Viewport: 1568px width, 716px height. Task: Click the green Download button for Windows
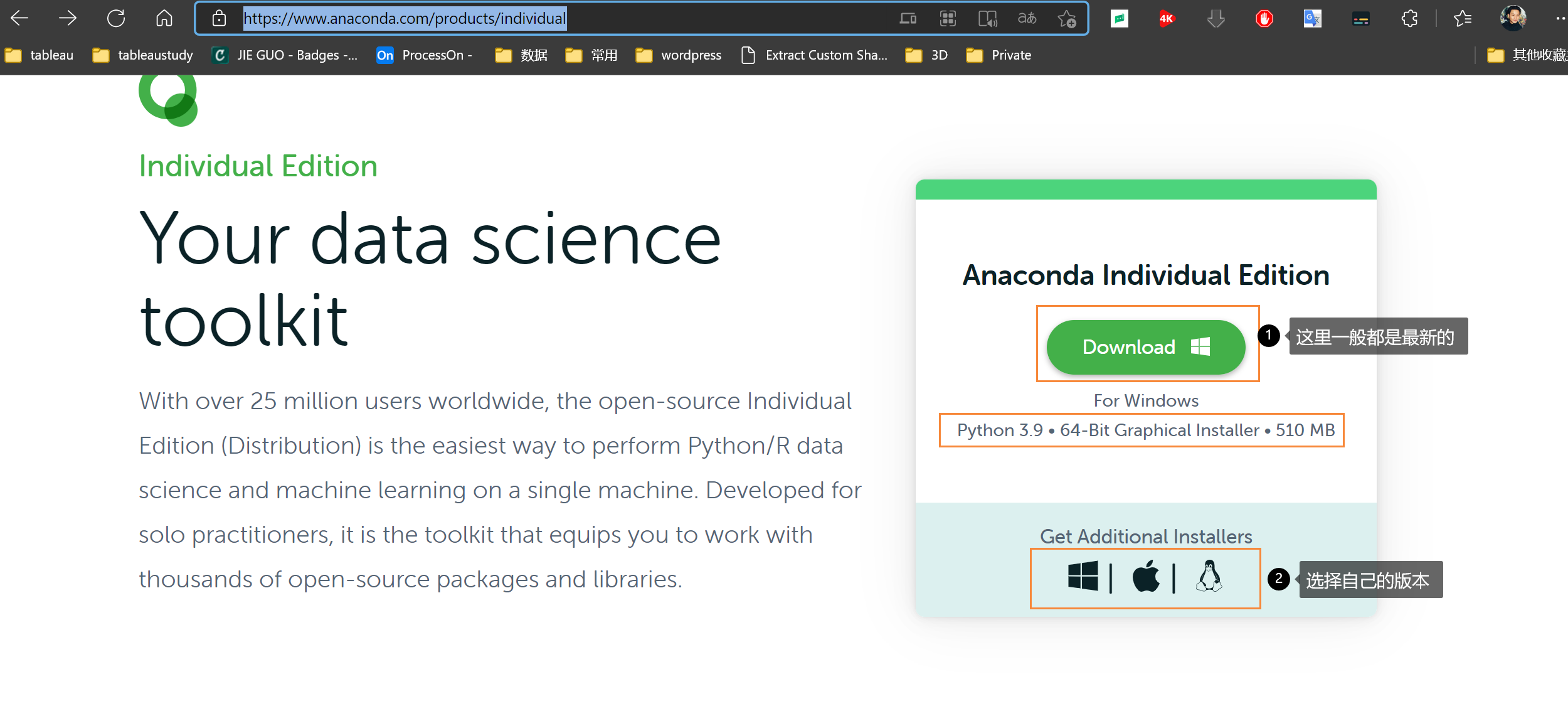point(1145,347)
